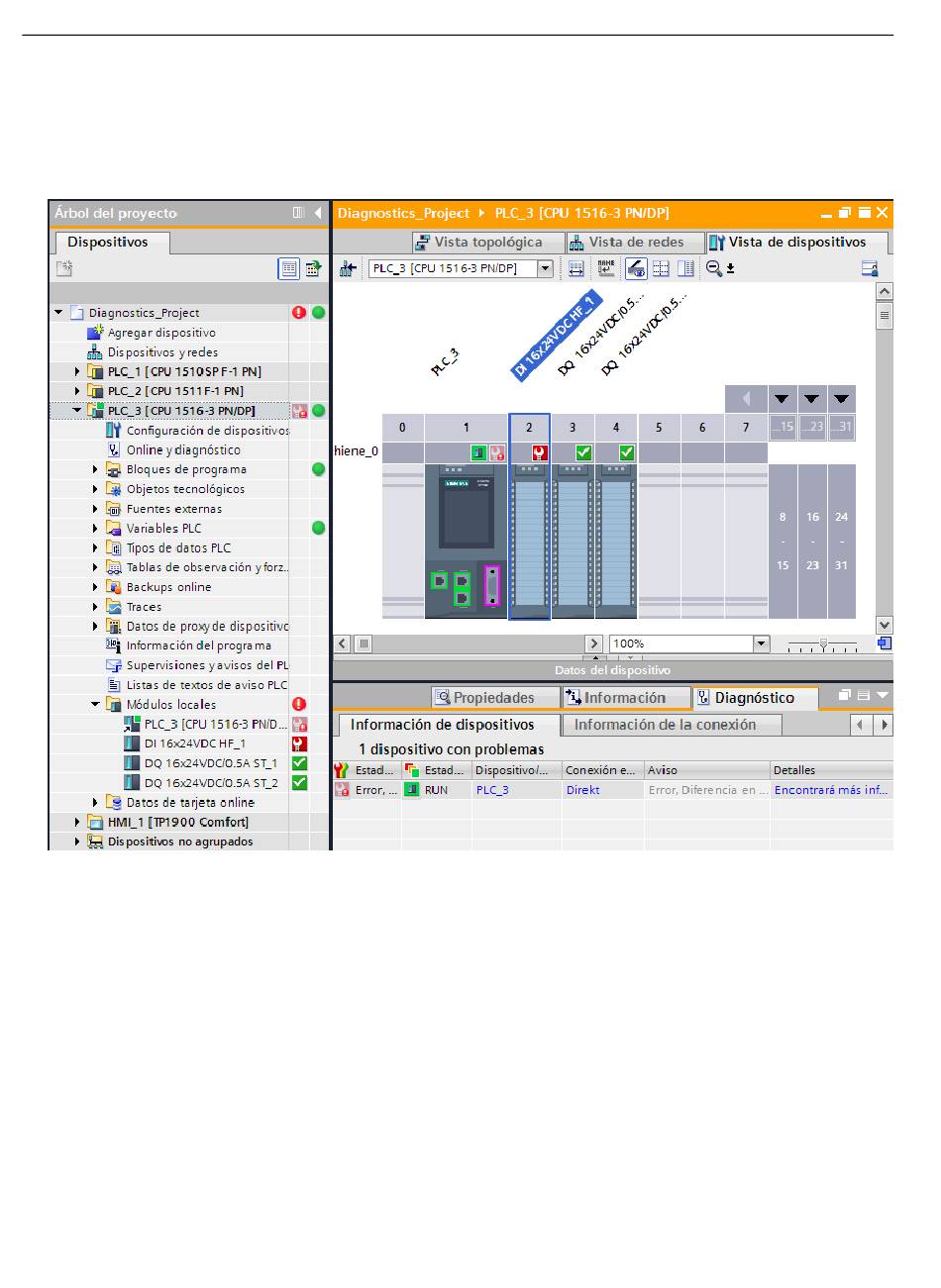The height and width of the screenshot is (1288, 941).
Task: Expand Variables PLC folder
Action: point(96,529)
